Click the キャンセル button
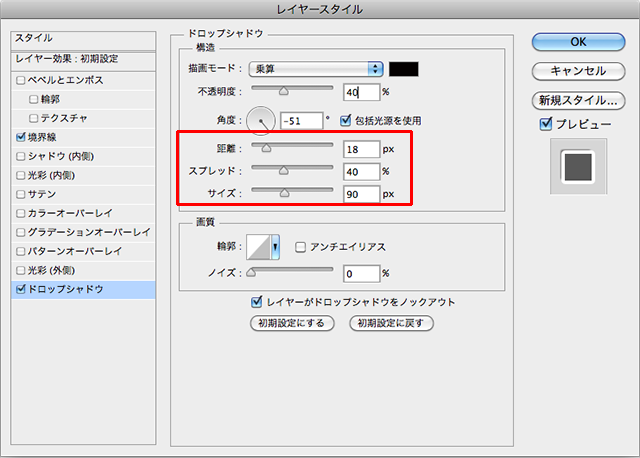This screenshot has height=458, width=640. [x=578, y=71]
